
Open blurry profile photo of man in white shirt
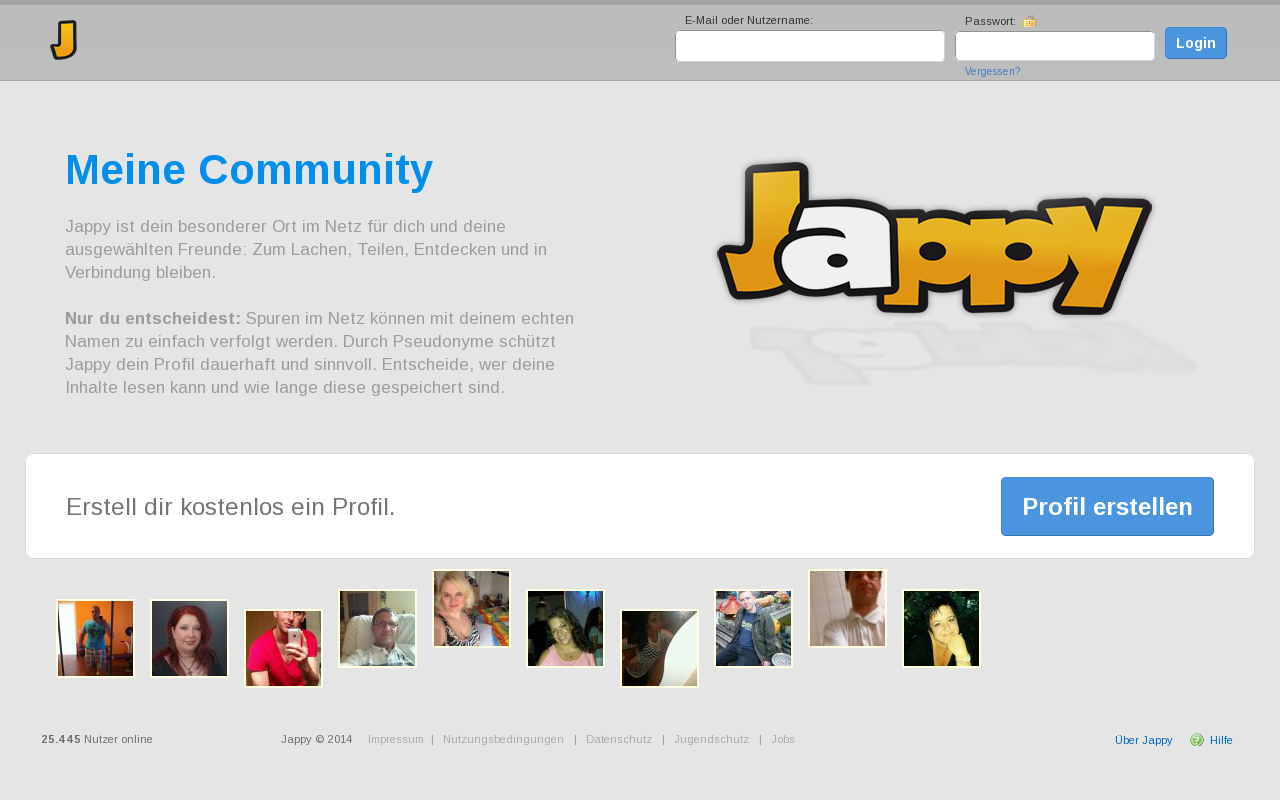pyautogui.click(x=847, y=608)
